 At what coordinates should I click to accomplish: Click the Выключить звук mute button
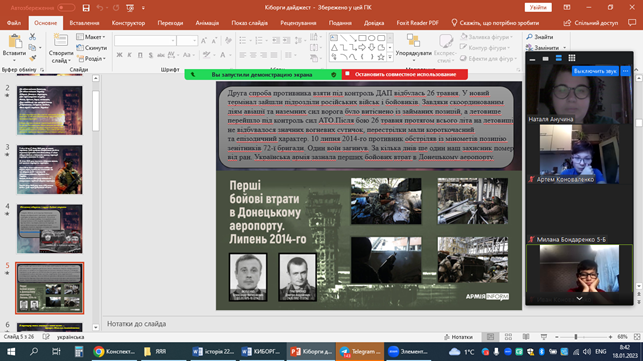point(595,71)
